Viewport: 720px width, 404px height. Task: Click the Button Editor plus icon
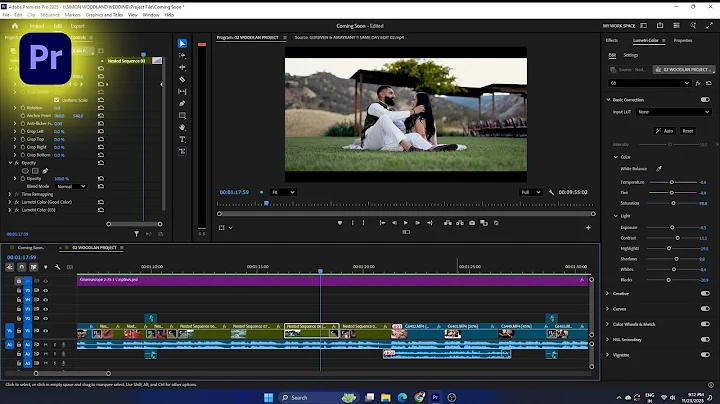click(588, 228)
